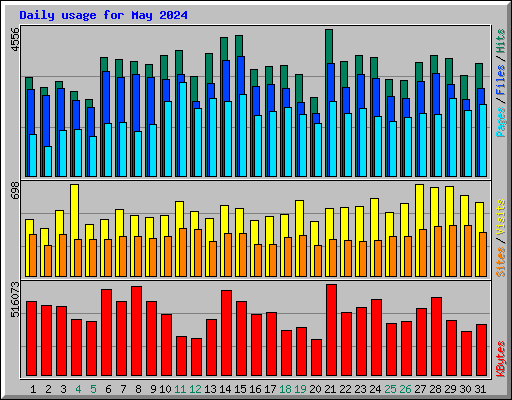512x400 pixels.
Task: Click day label 23 on x-axis
Action: 360,389
